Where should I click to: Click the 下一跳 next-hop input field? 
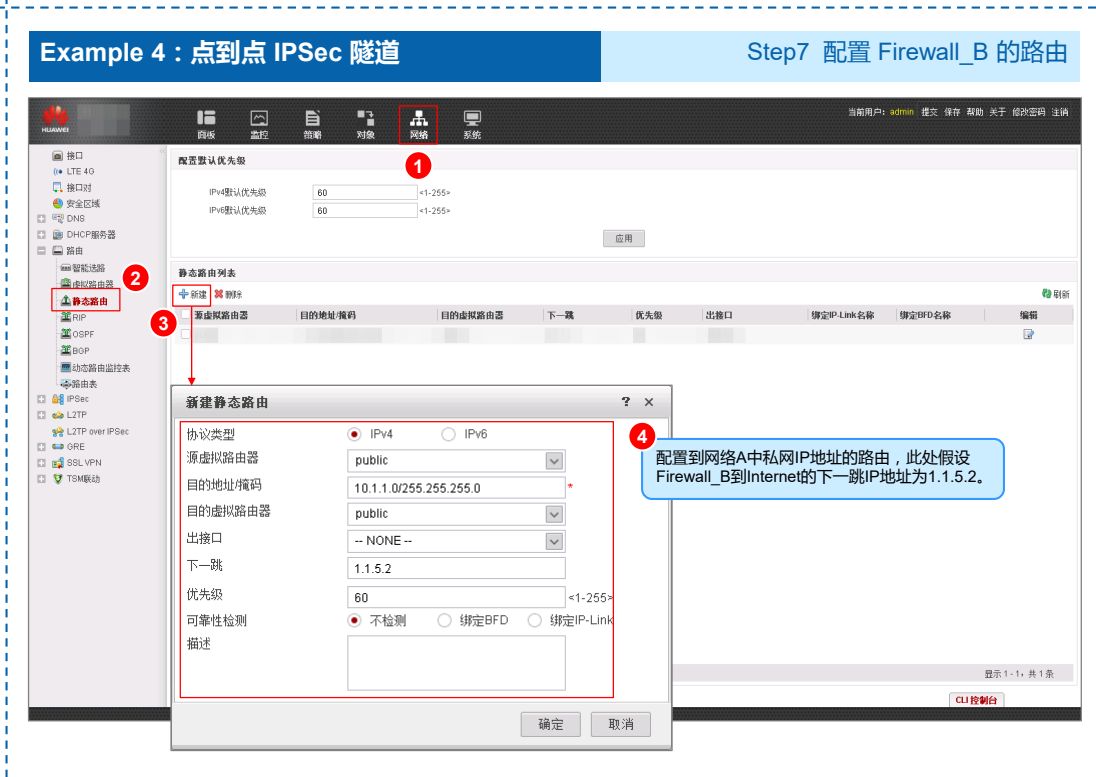pos(456,568)
